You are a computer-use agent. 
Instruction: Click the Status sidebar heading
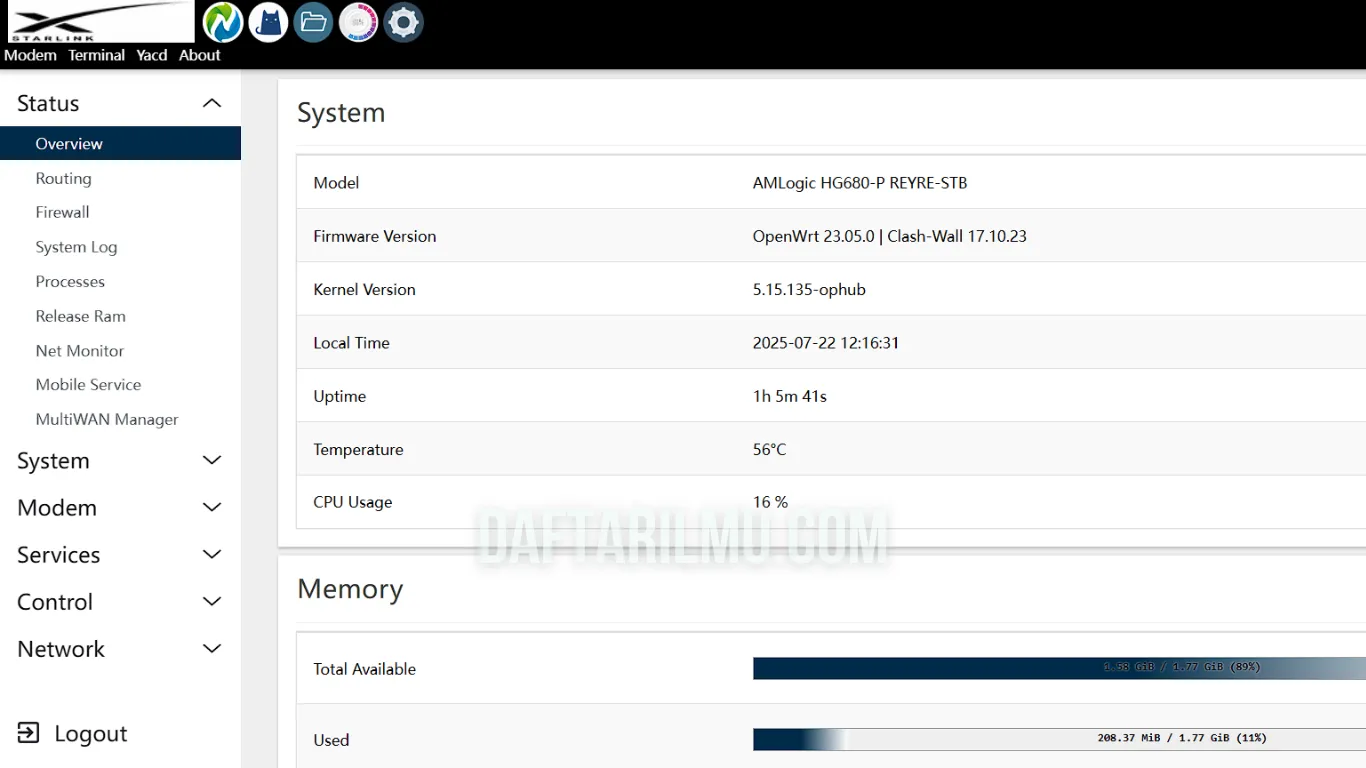coord(48,103)
